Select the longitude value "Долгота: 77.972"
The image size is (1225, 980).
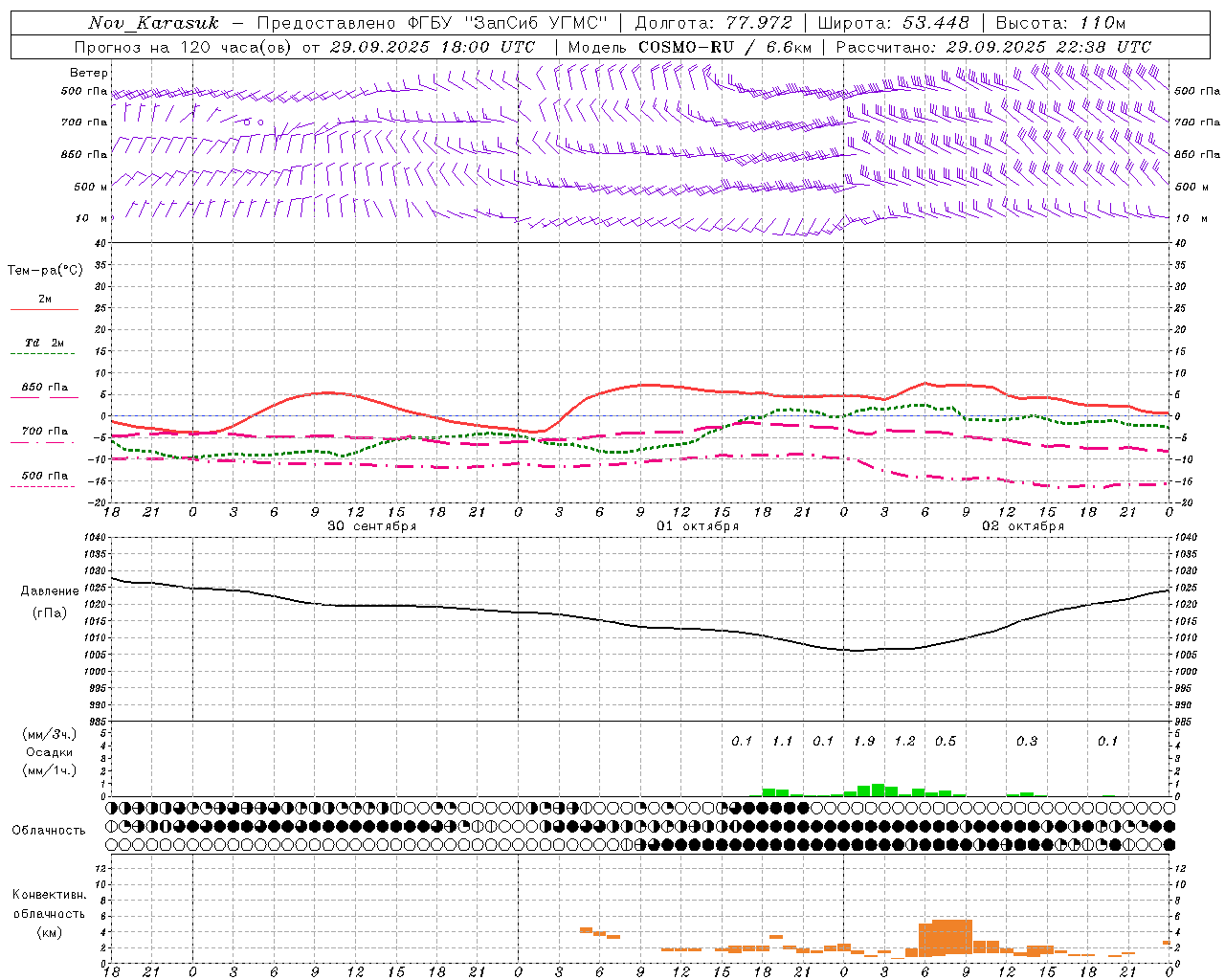[713, 23]
